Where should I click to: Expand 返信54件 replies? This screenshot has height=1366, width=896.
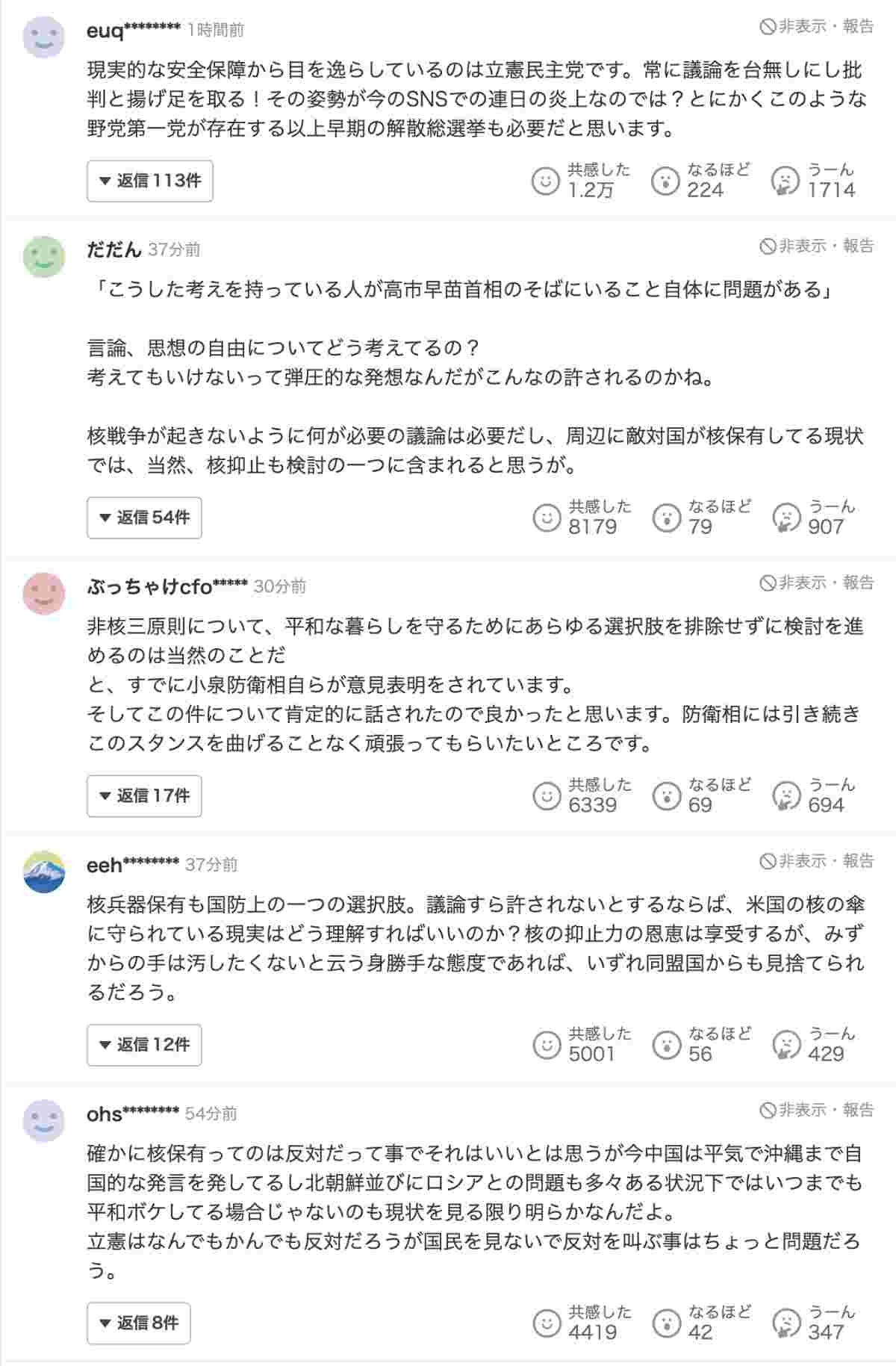point(145,518)
